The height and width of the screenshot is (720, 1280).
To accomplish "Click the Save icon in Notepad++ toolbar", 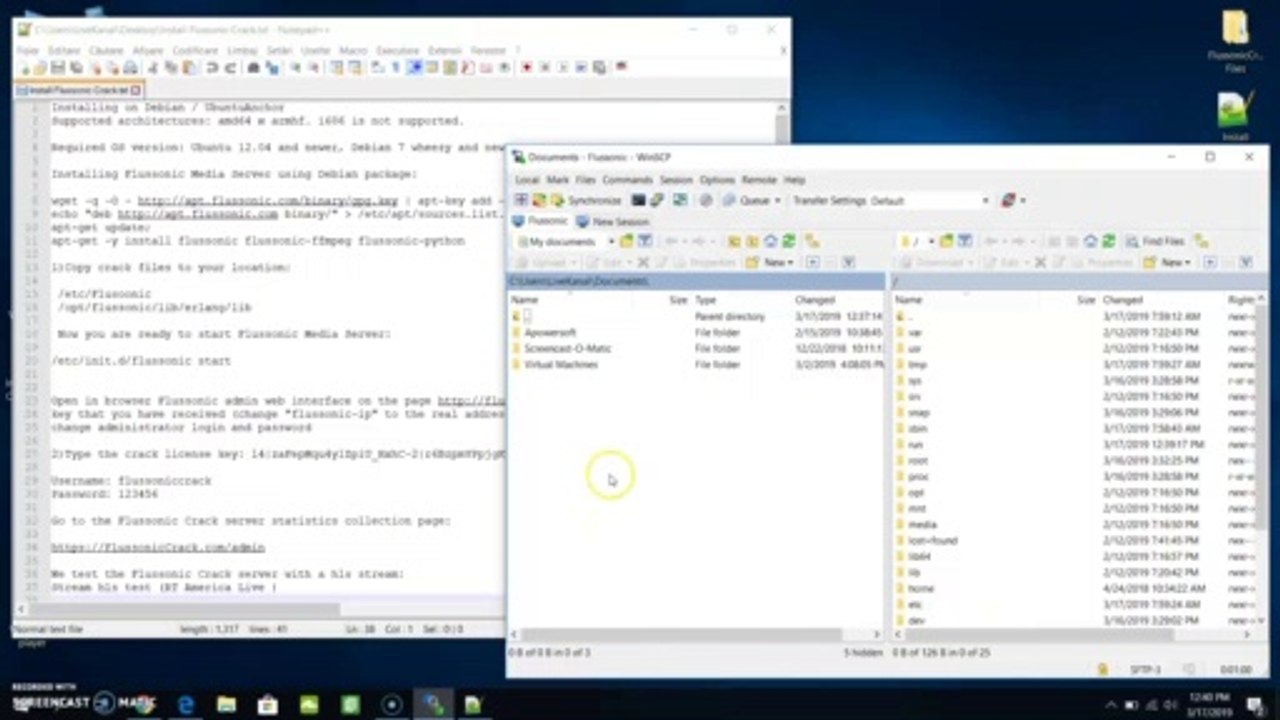I will (x=58, y=68).
